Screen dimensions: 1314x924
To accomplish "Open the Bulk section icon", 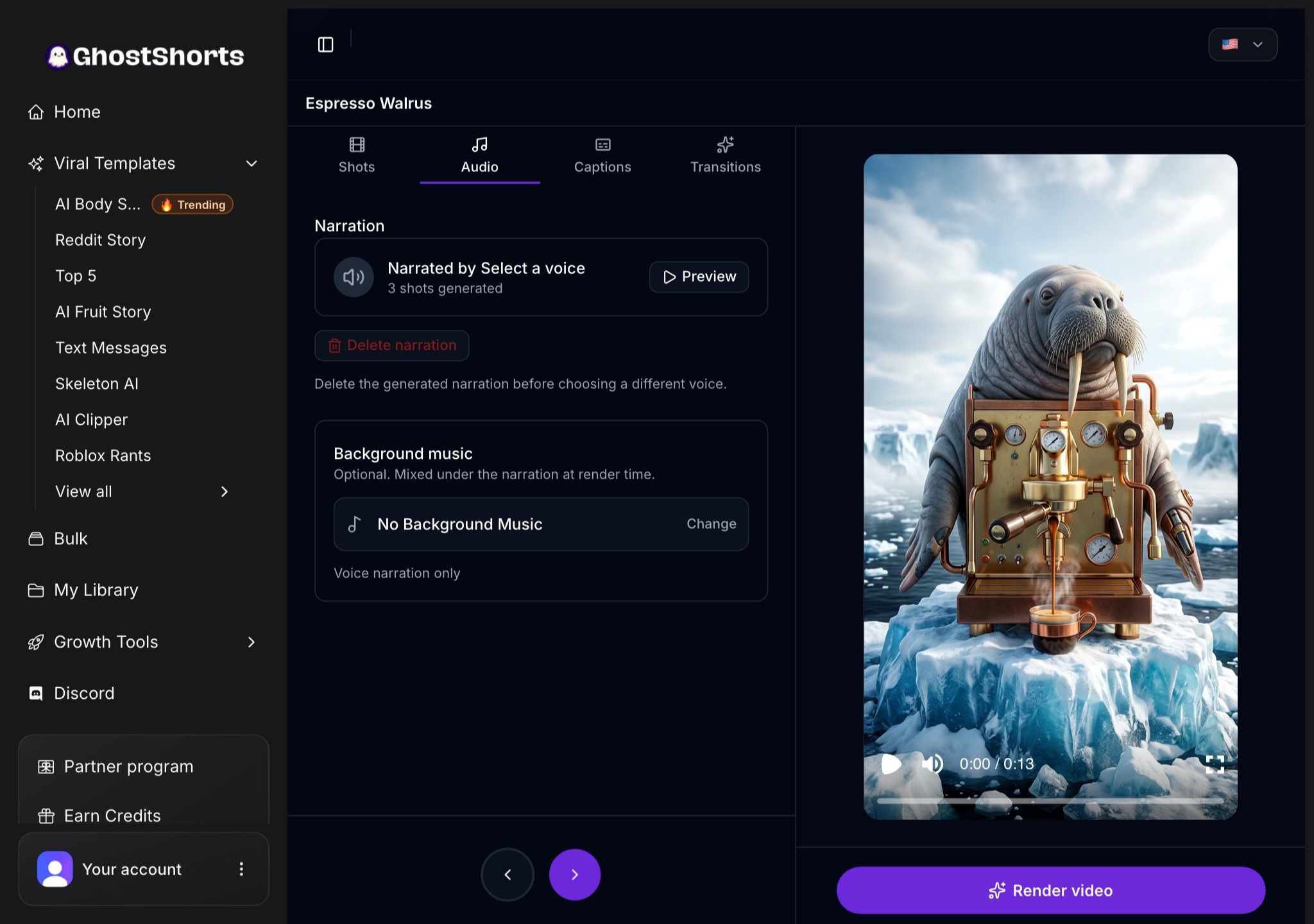I will tap(36, 539).
